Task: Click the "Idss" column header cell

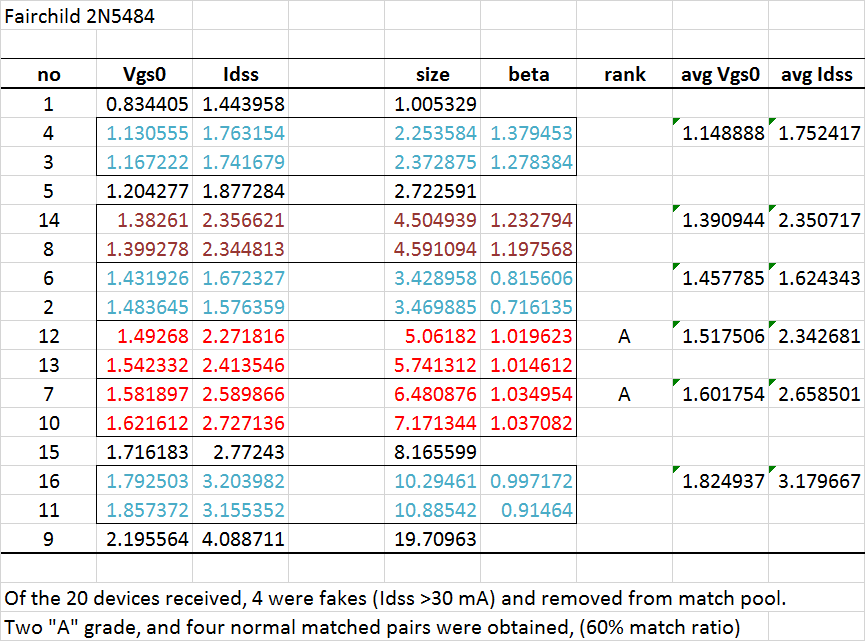Action: click(x=241, y=74)
